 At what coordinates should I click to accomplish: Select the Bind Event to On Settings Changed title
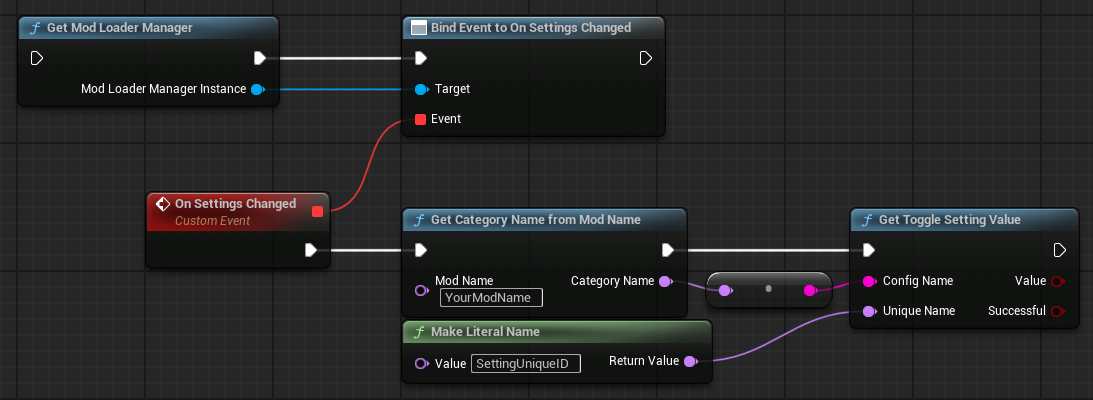pos(531,28)
